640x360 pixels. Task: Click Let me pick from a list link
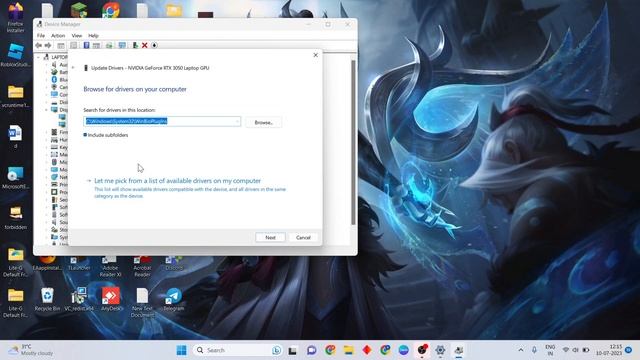(177, 181)
